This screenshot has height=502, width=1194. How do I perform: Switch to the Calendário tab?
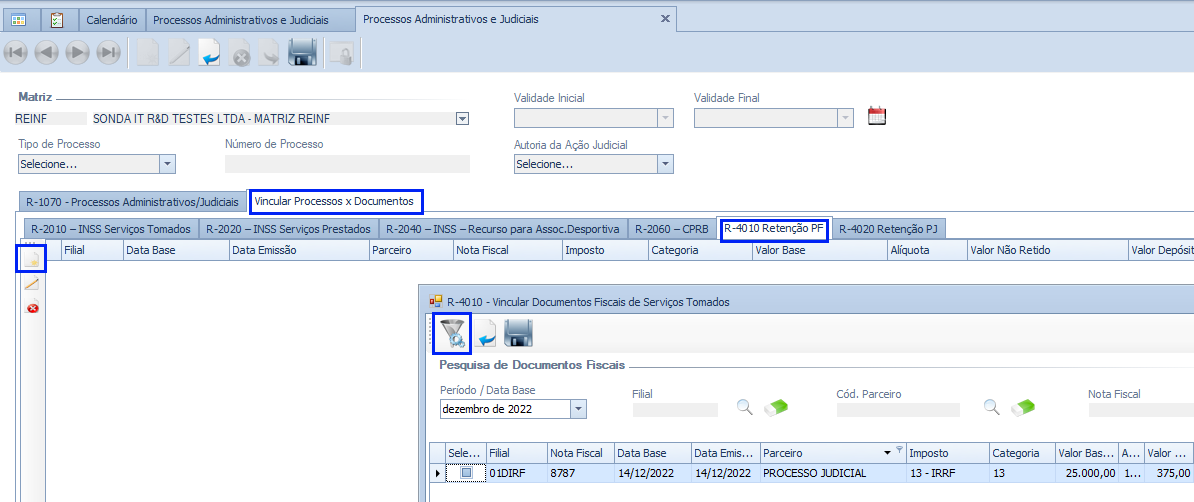[112, 20]
